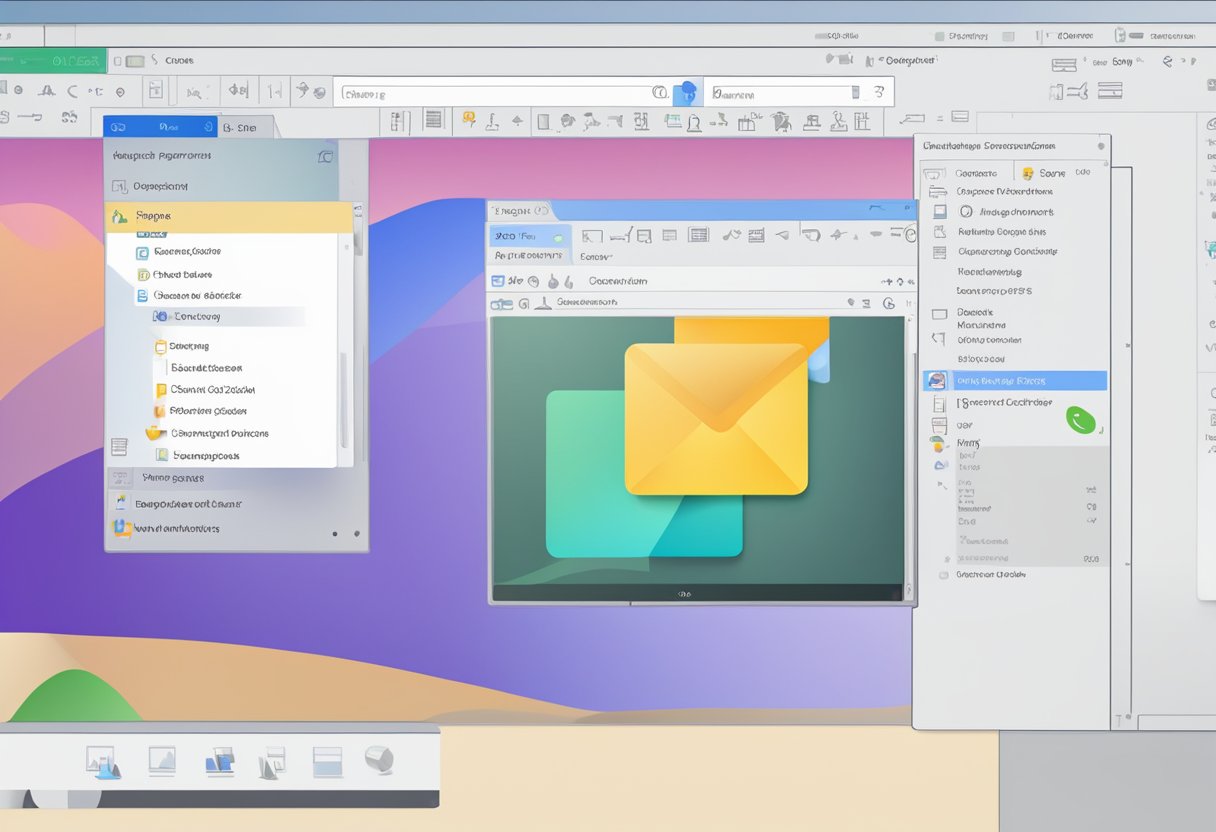Image resolution: width=1216 pixels, height=832 pixels.
Task: Toggle the square checkbox midway down the right panel
Action: click(939, 314)
